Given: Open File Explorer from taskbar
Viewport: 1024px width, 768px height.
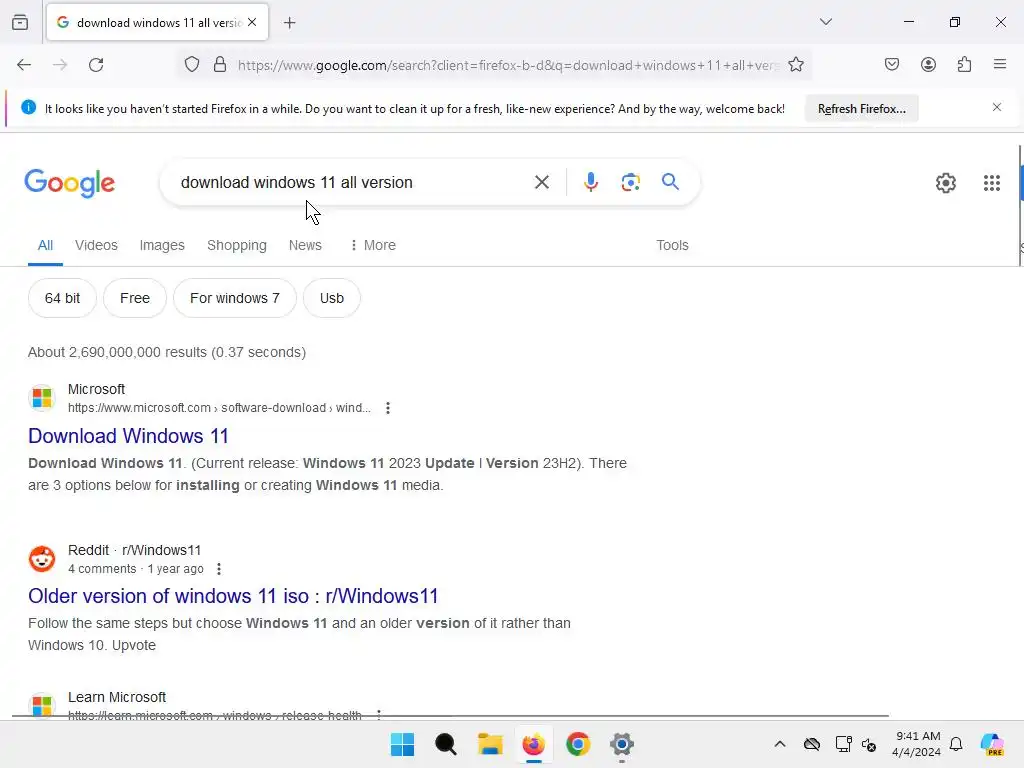Looking at the screenshot, I should 490,744.
